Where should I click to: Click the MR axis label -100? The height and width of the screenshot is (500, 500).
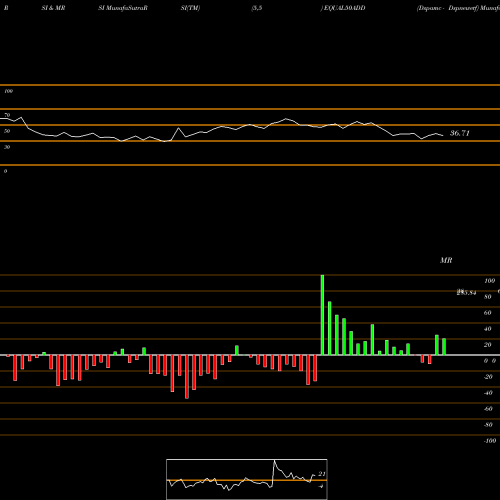490,441
